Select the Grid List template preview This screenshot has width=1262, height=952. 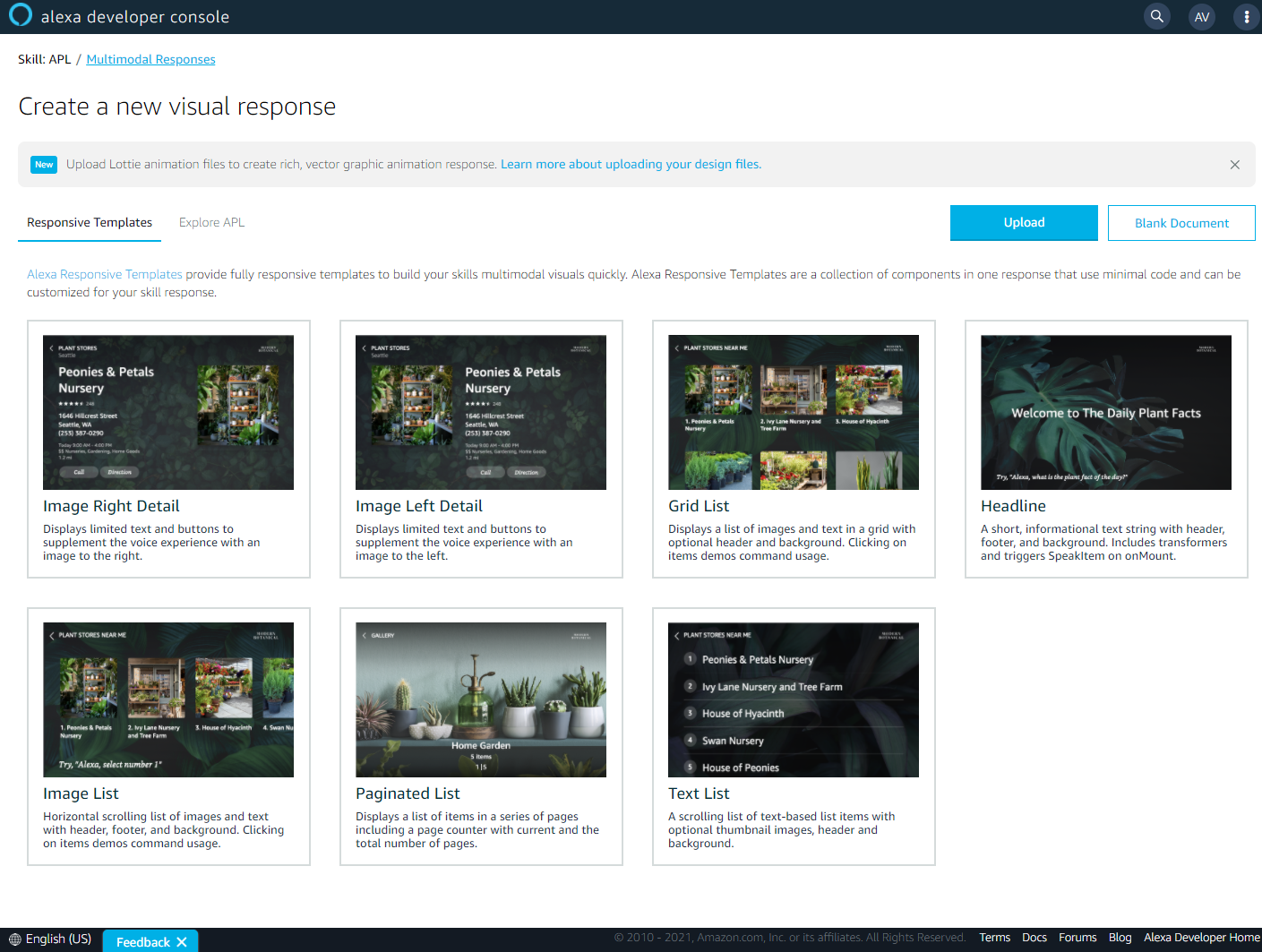coord(793,413)
